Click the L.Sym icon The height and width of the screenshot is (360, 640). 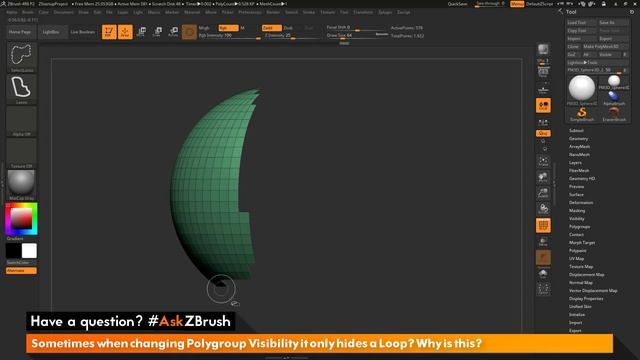pyautogui.click(x=543, y=122)
